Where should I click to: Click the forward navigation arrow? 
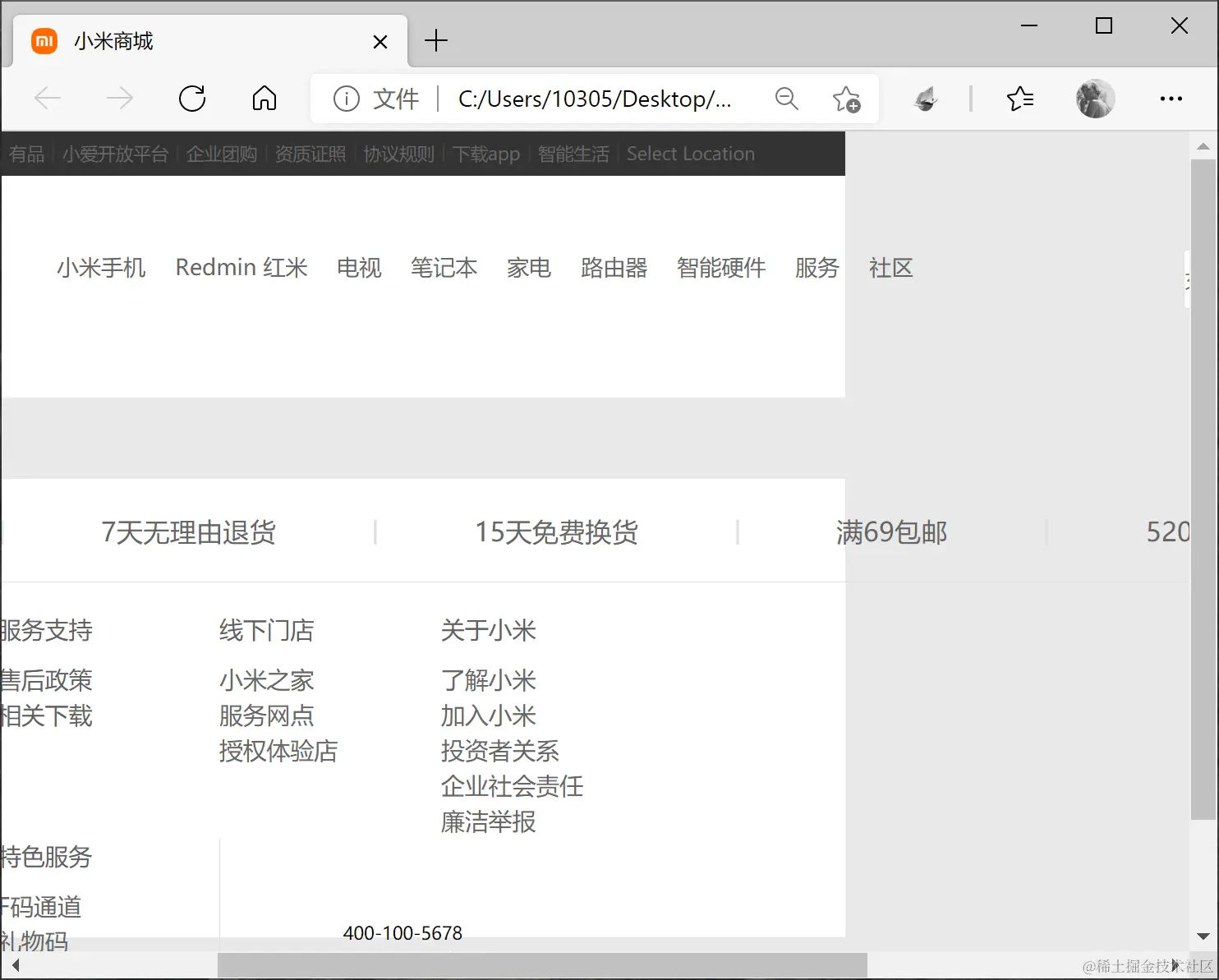[120, 99]
